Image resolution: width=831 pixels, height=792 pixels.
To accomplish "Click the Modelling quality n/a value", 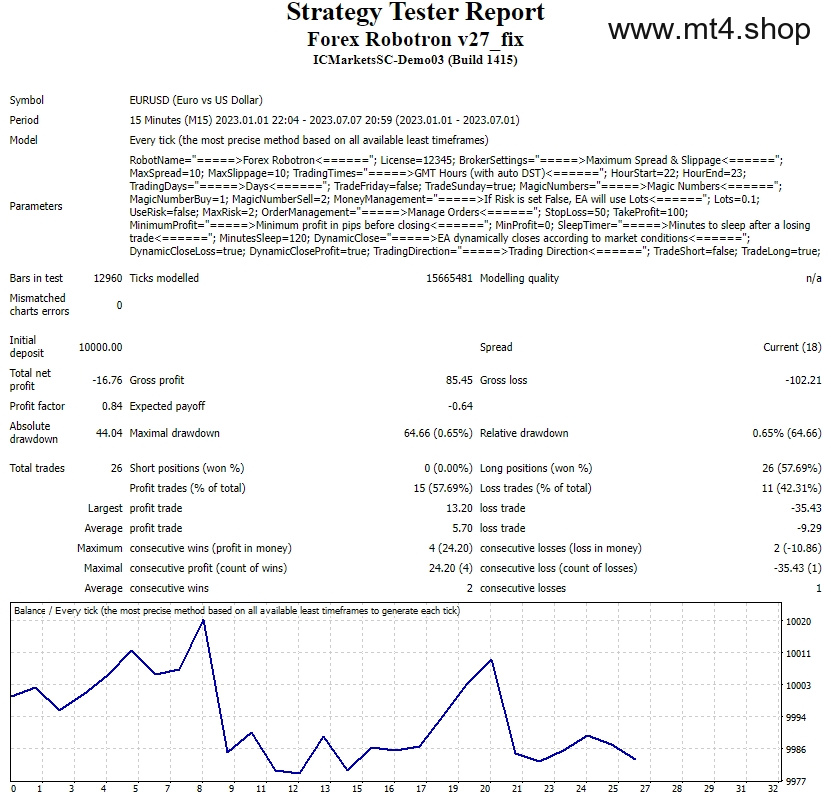I will 814,278.
